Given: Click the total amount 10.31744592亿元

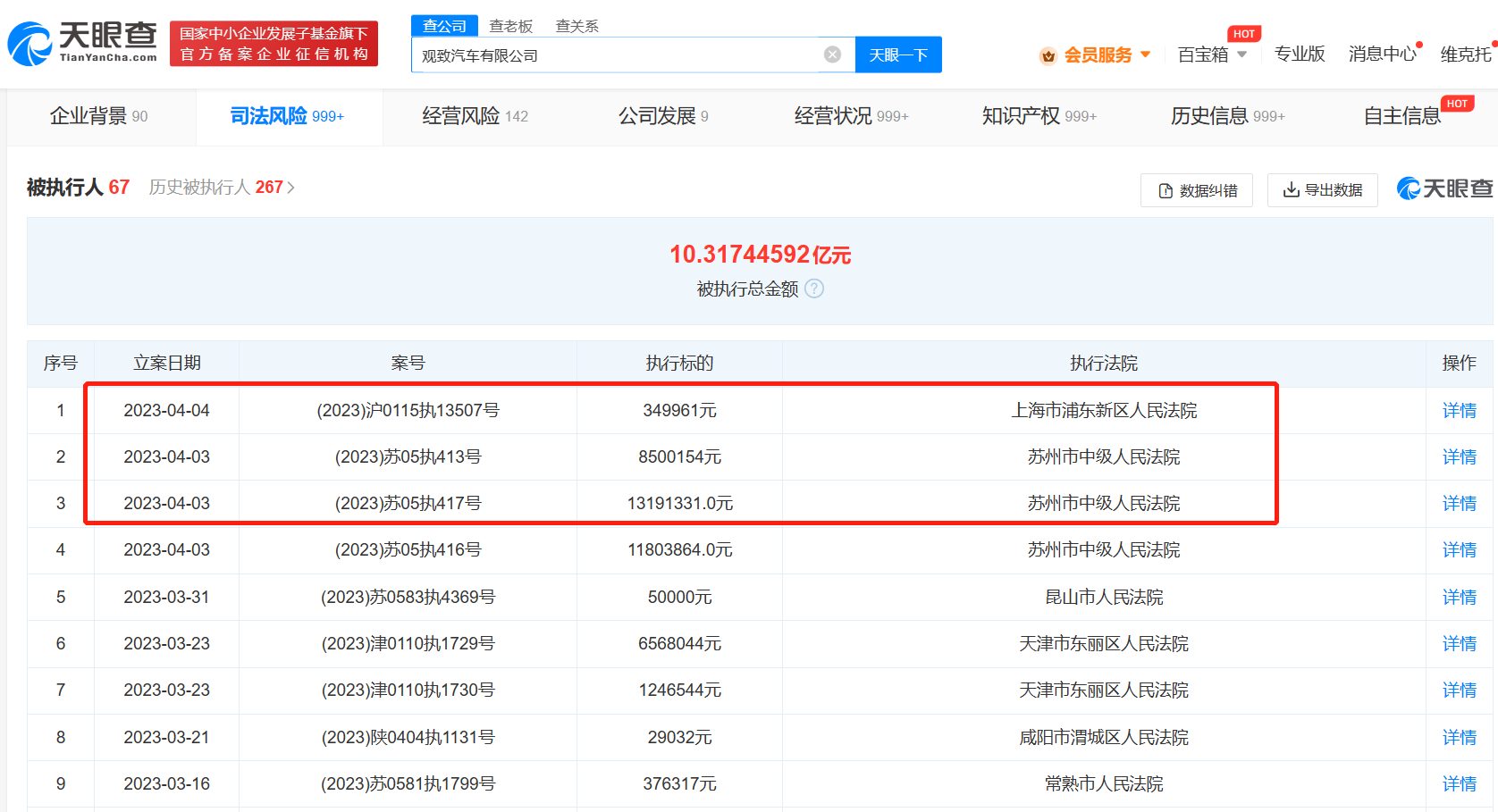Looking at the screenshot, I should click(760, 255).
